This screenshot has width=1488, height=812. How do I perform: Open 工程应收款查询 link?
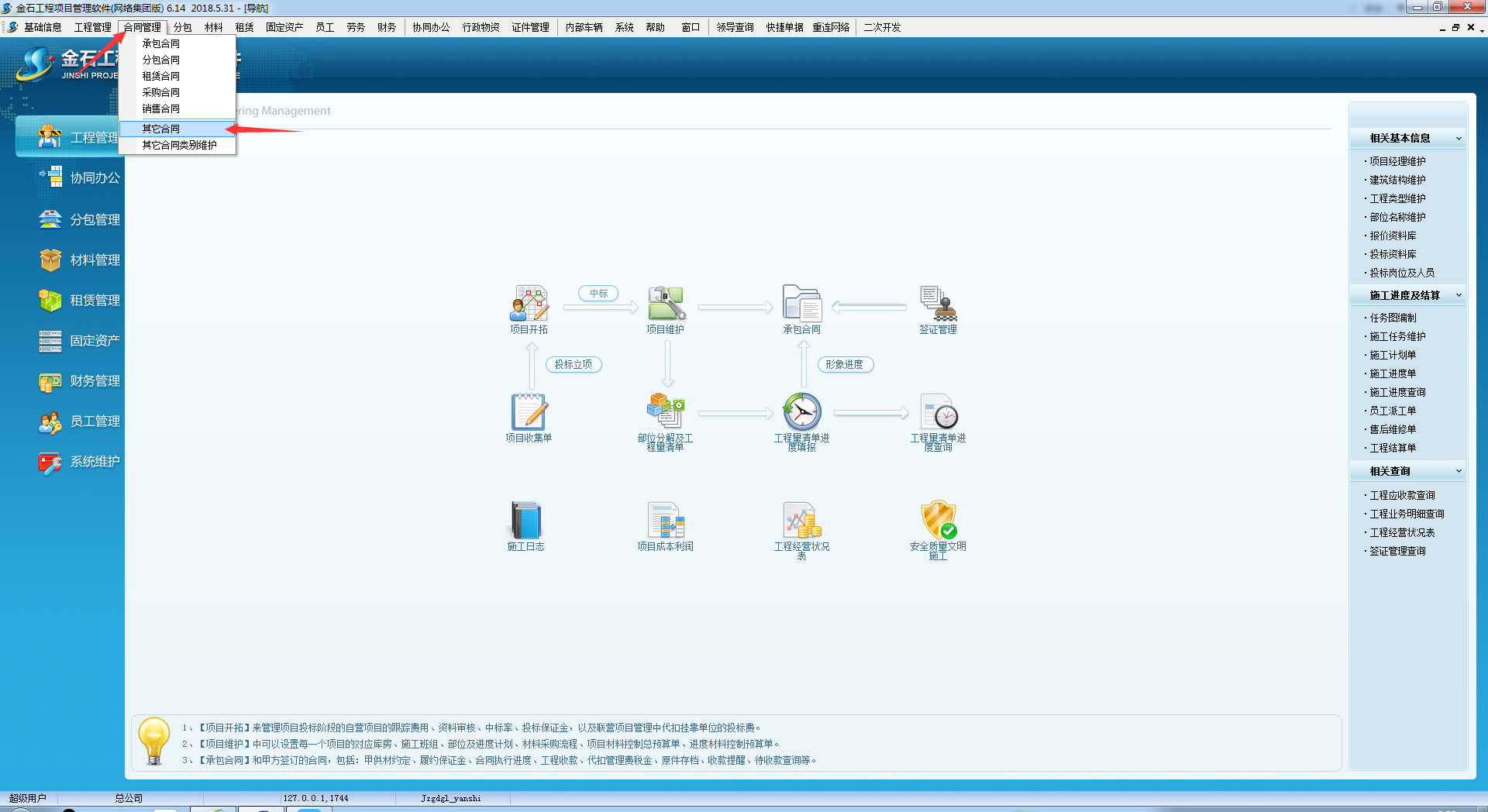click(1402, 495)
